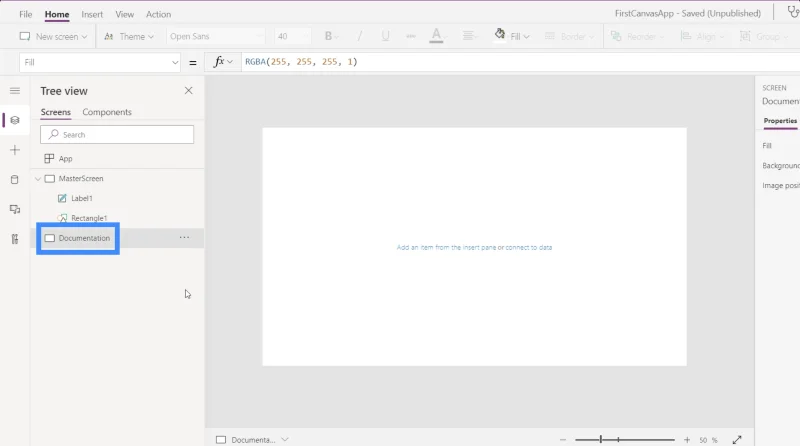
Task: Click the zoom out minus button
Action: click(563, 439)
